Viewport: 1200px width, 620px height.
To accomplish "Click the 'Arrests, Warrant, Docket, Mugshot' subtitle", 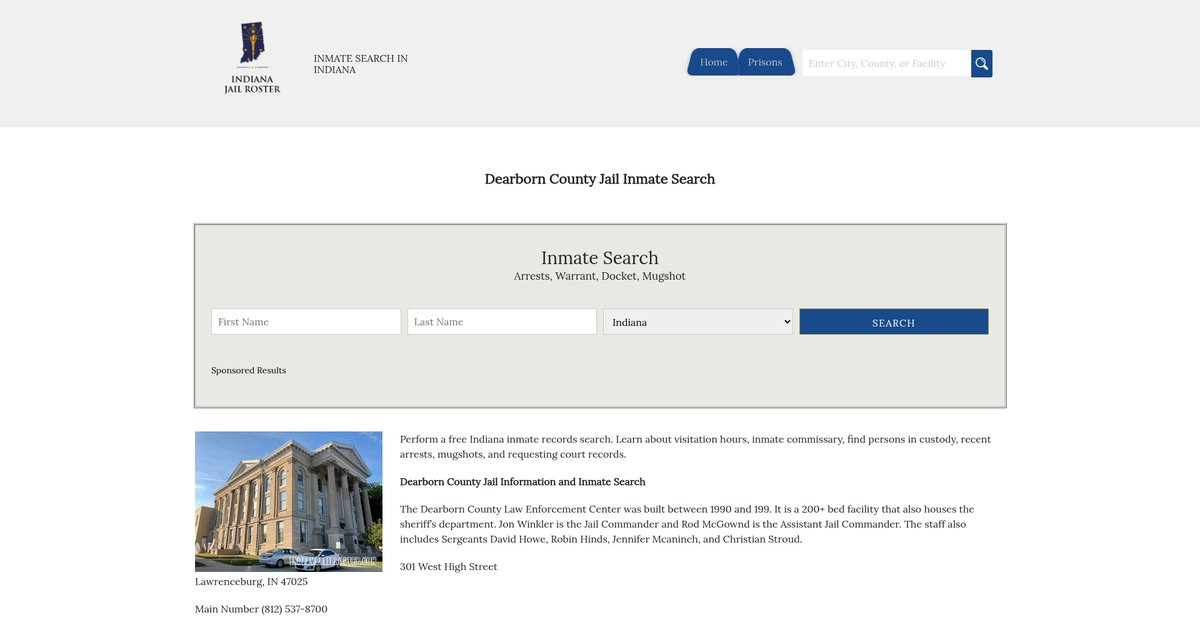I will click(x=600, y=276).
